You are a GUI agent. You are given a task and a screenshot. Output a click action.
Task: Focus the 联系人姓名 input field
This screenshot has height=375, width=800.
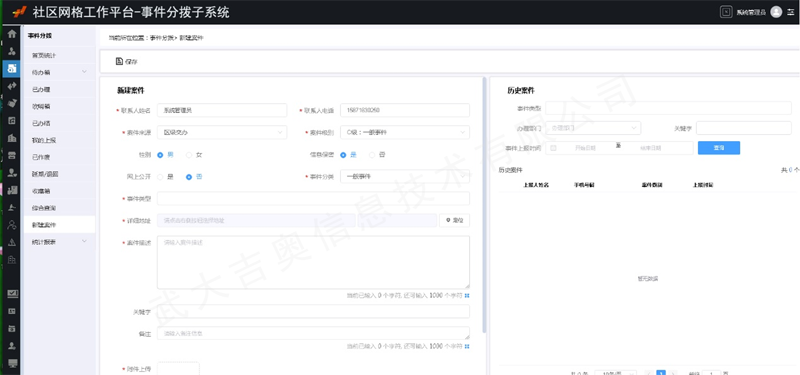(x=221, y=110)
